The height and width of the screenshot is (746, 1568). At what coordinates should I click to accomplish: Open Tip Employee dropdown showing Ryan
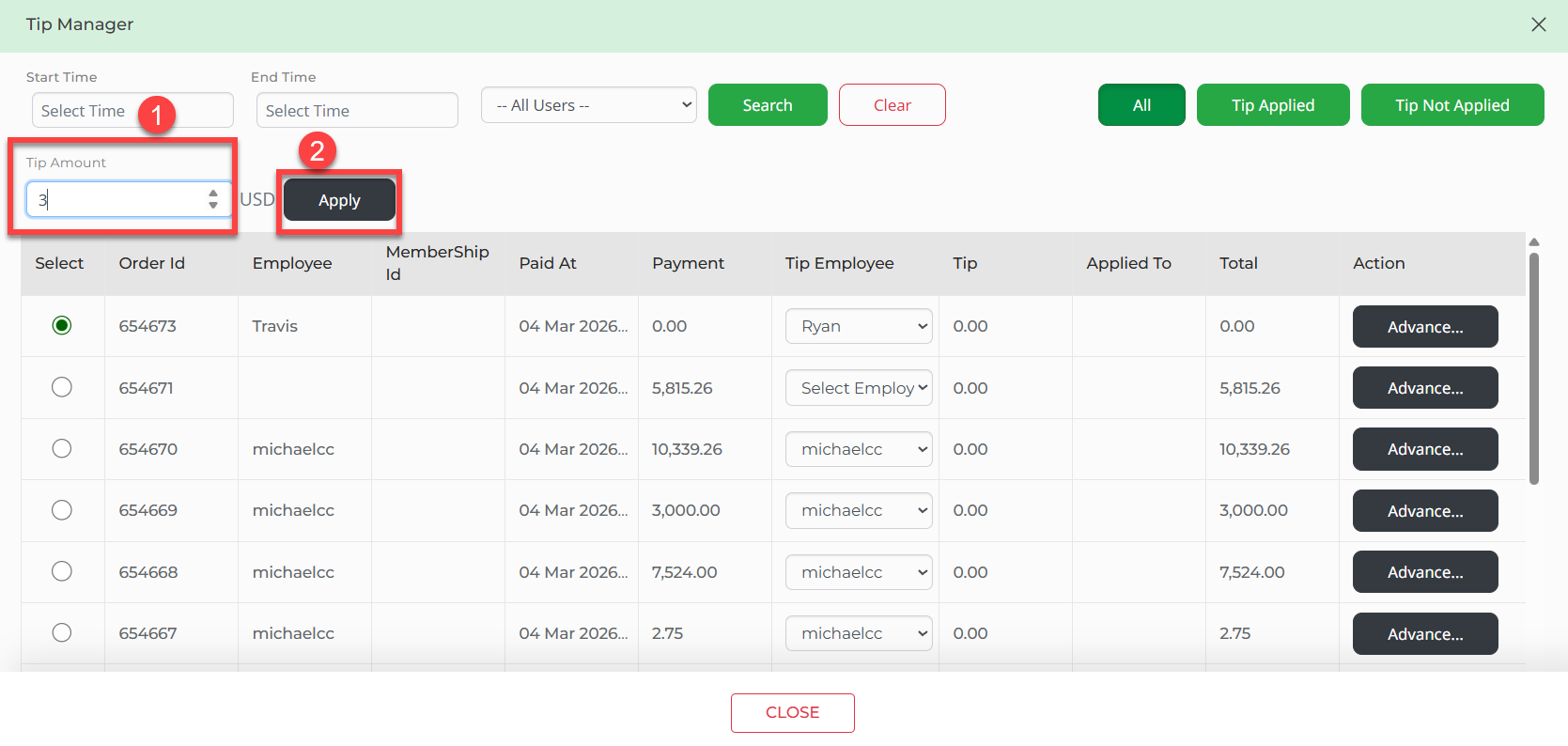[x=859, y=326]
